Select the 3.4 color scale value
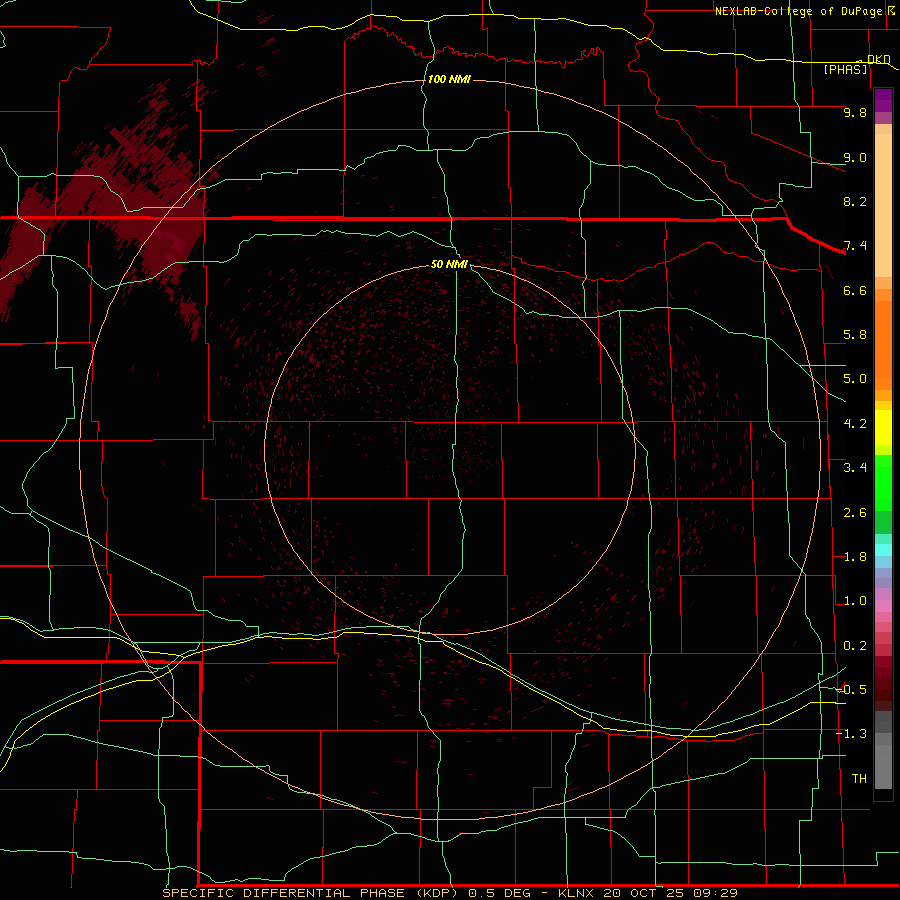The image size is (900, 900). [855, 468]
